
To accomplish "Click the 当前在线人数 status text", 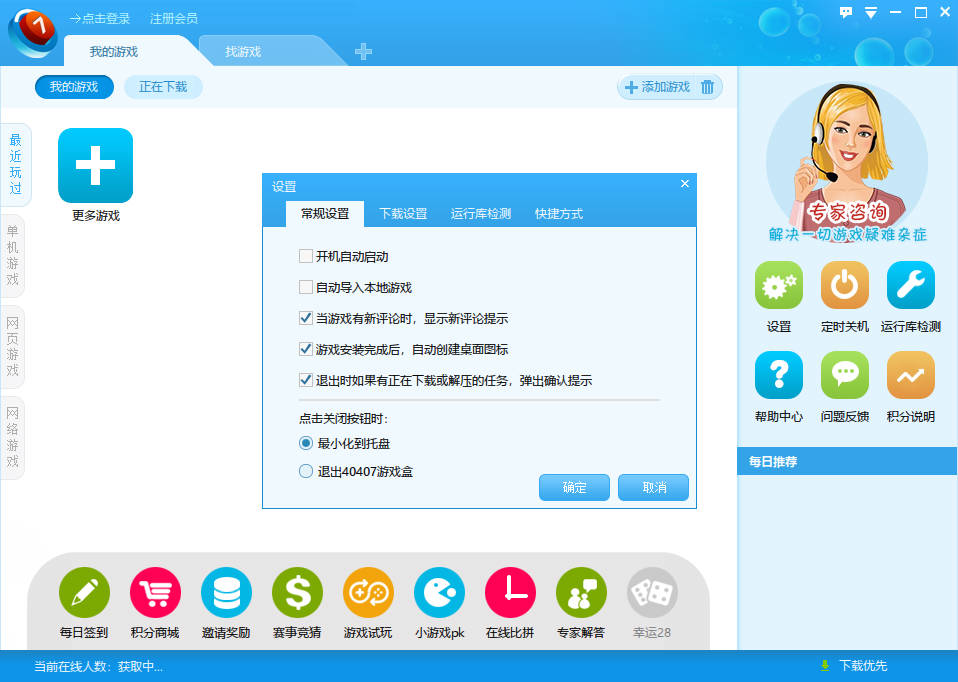I will [98, 666].
